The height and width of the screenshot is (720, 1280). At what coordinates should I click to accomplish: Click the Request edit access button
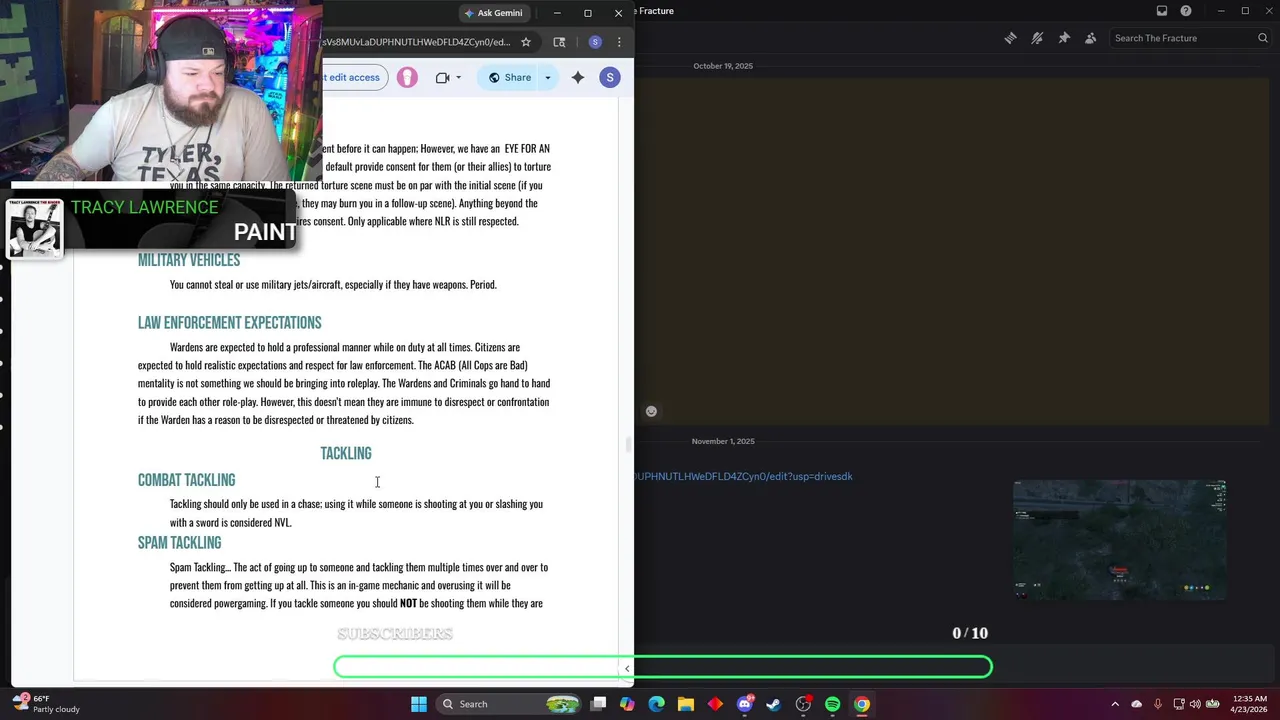click(354, 77)
